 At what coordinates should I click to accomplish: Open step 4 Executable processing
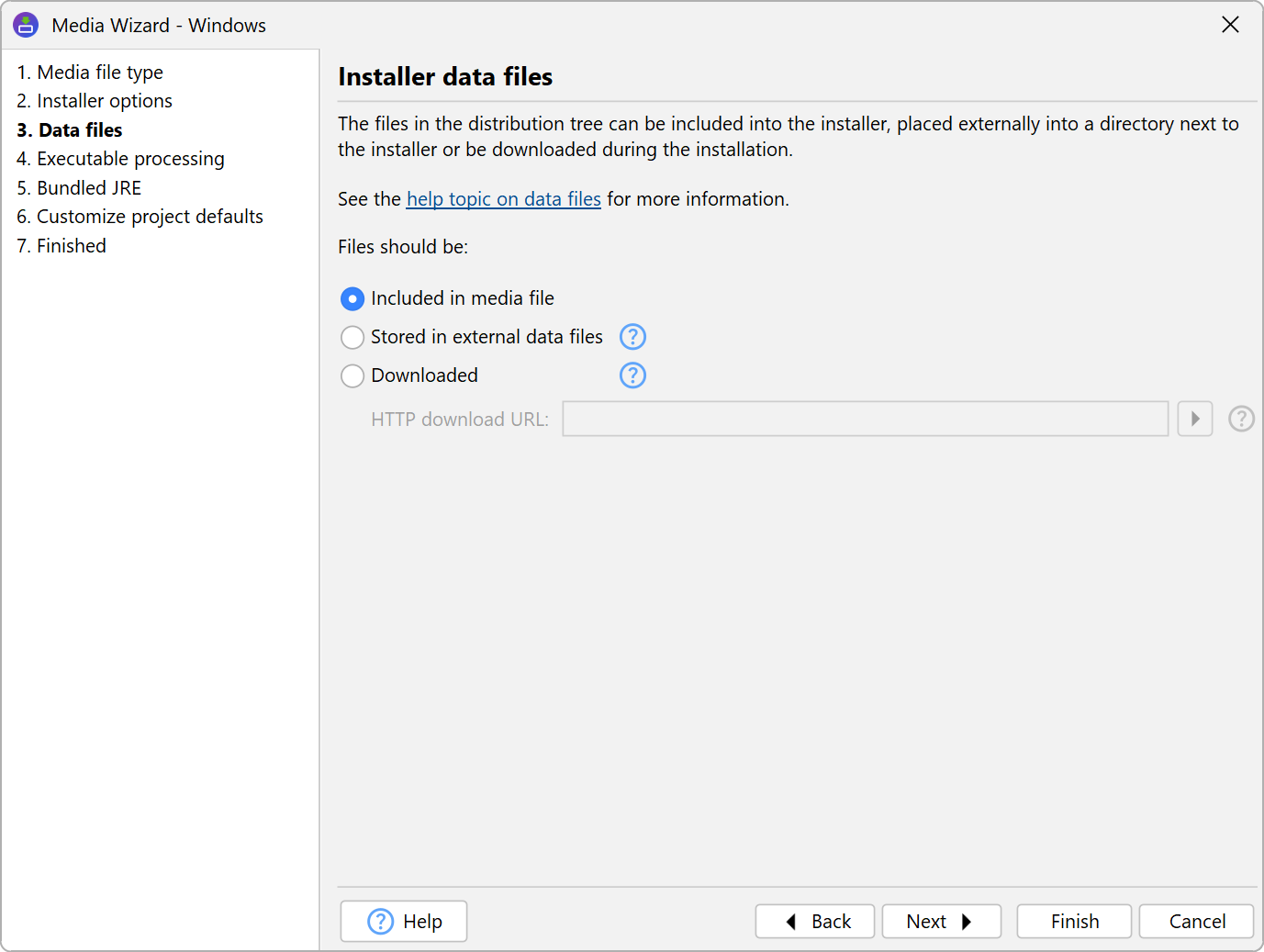(x=120, y=159)
